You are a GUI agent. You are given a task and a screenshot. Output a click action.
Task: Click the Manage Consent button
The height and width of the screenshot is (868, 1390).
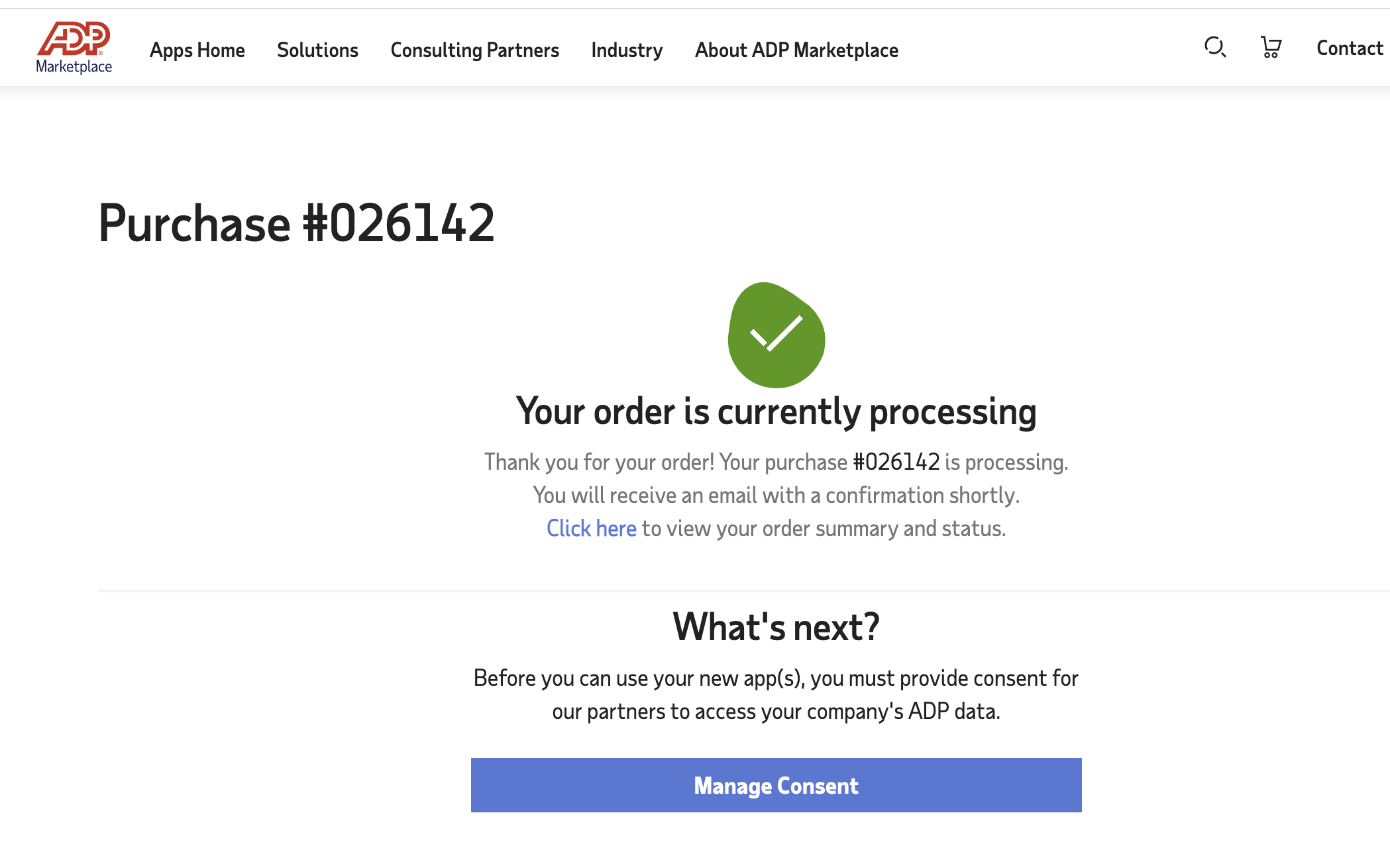click(776, 785)
